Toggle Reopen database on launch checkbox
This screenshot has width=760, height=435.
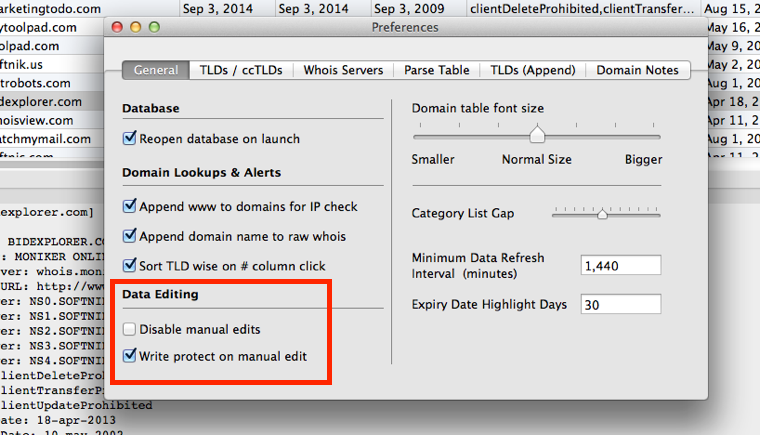(129, 138)
